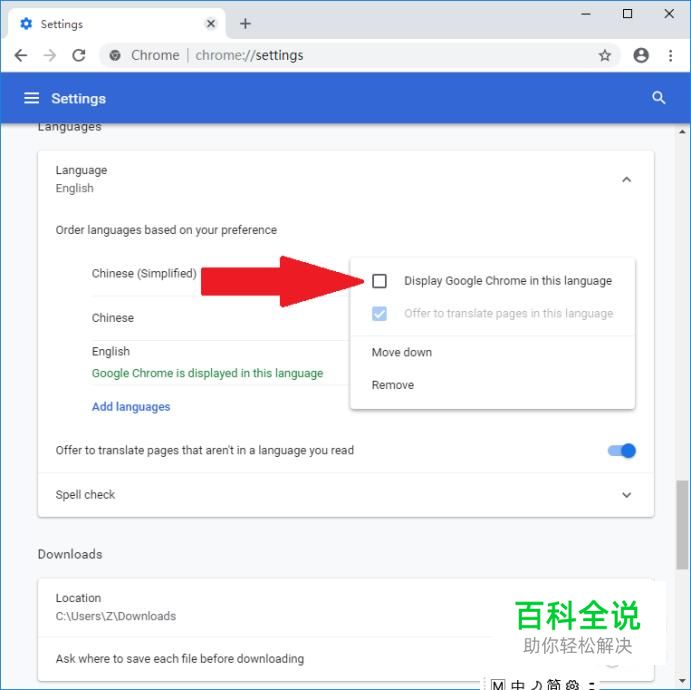Screen dimensions: 691x690
Task: Select the Settings tab
Action: coord(115,24)
